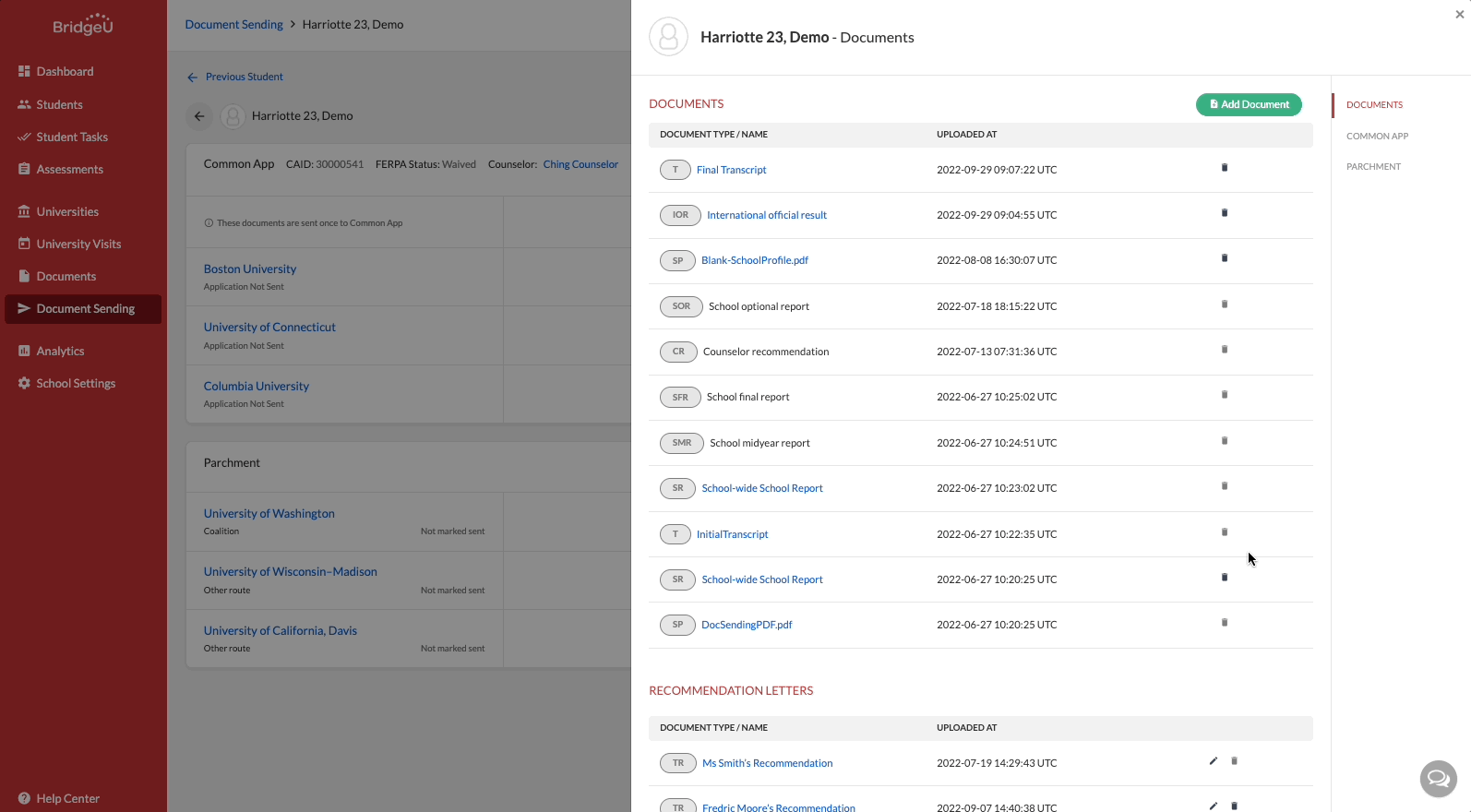Delete the International official result document
The image size is (1471, 812).
1225,213
